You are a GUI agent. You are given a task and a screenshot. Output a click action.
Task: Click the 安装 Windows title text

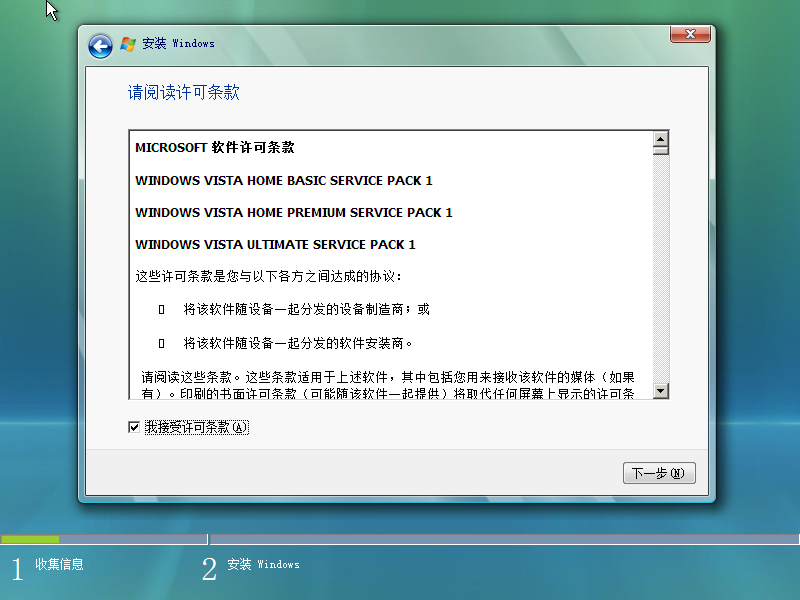click(x=178, y=43)
